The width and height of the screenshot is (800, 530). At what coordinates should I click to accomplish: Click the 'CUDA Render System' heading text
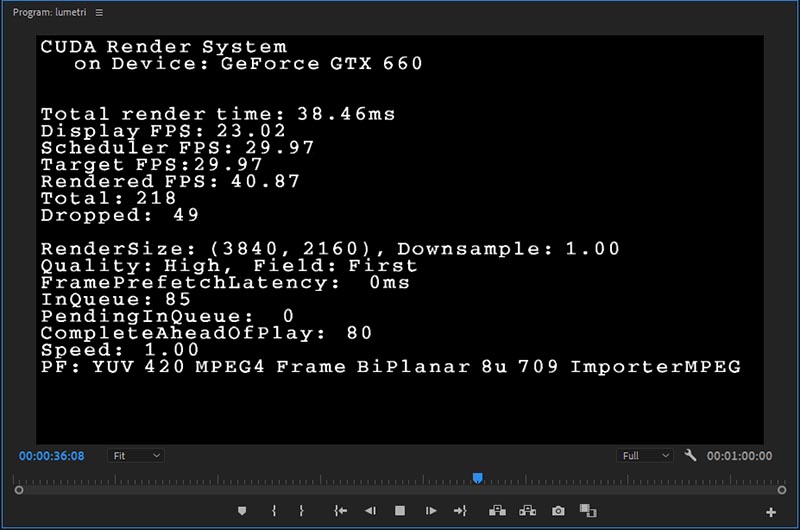tap(164, 46)
